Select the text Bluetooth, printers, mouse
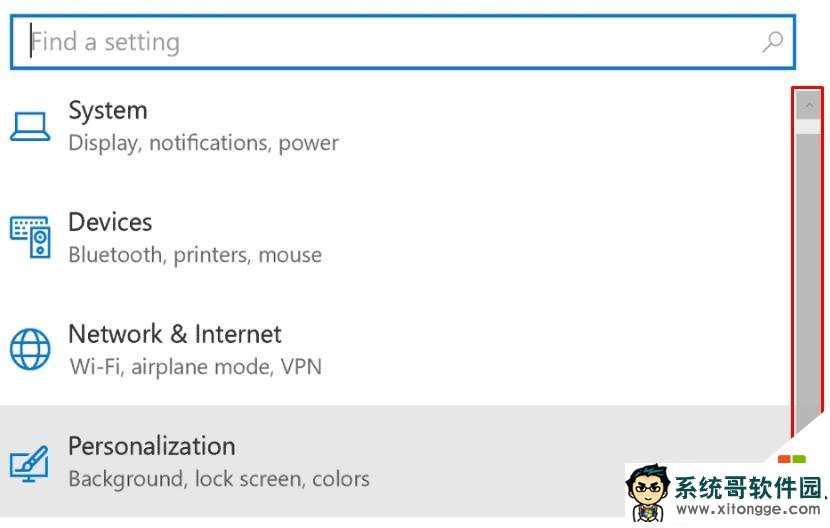Image resolution: width=830 pixels, height=528 pixels. 195,255
